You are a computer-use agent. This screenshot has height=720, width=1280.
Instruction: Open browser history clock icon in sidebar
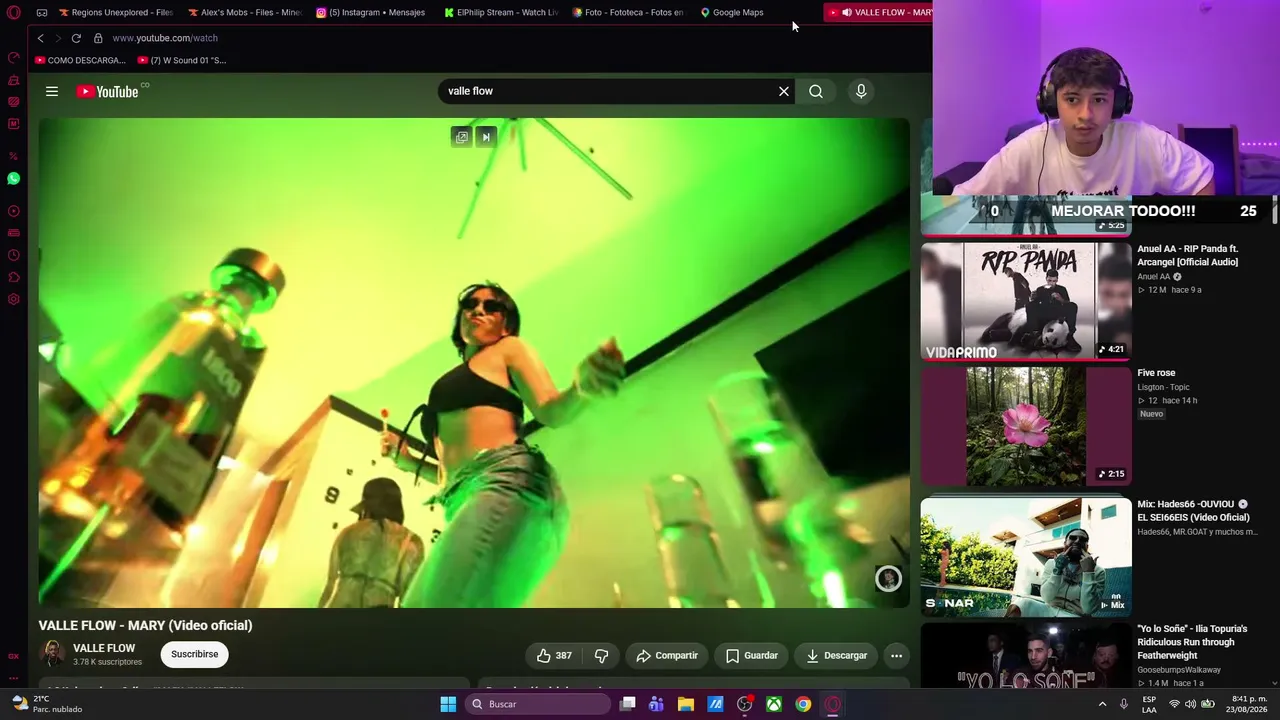(13, 255)
